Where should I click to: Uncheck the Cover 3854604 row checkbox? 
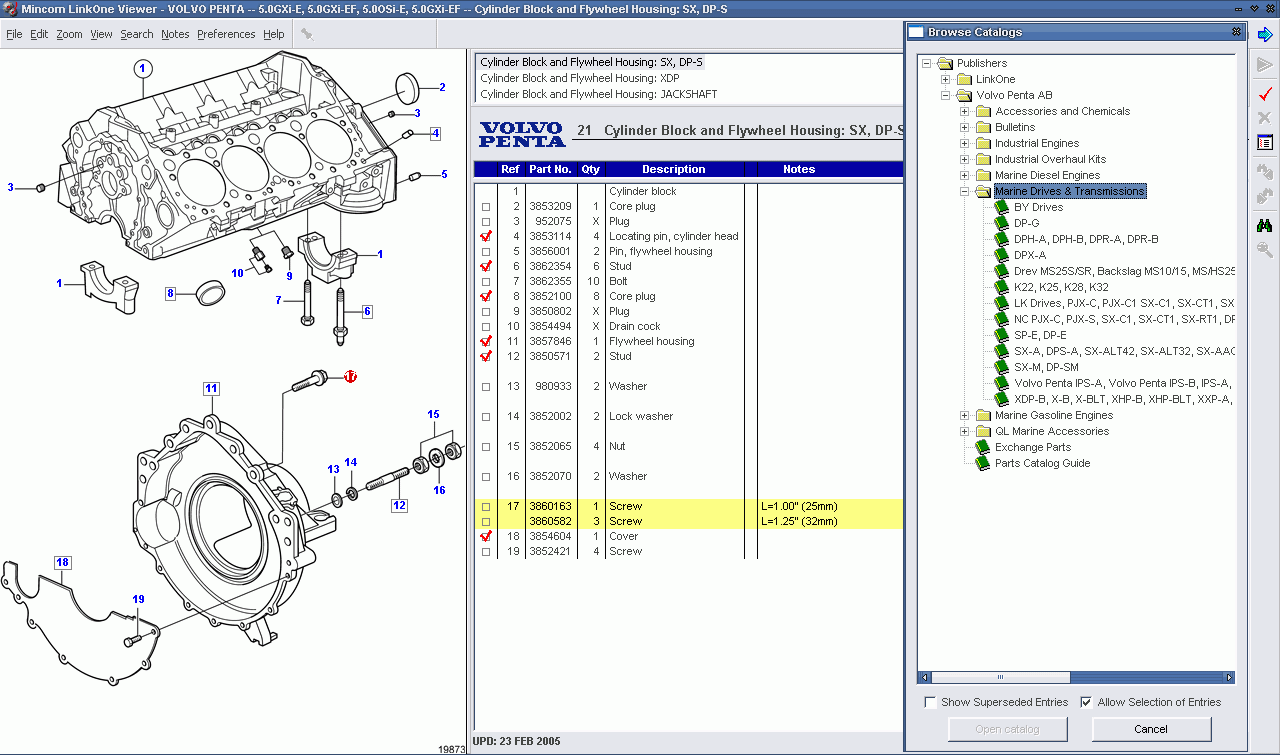point(486,537)
